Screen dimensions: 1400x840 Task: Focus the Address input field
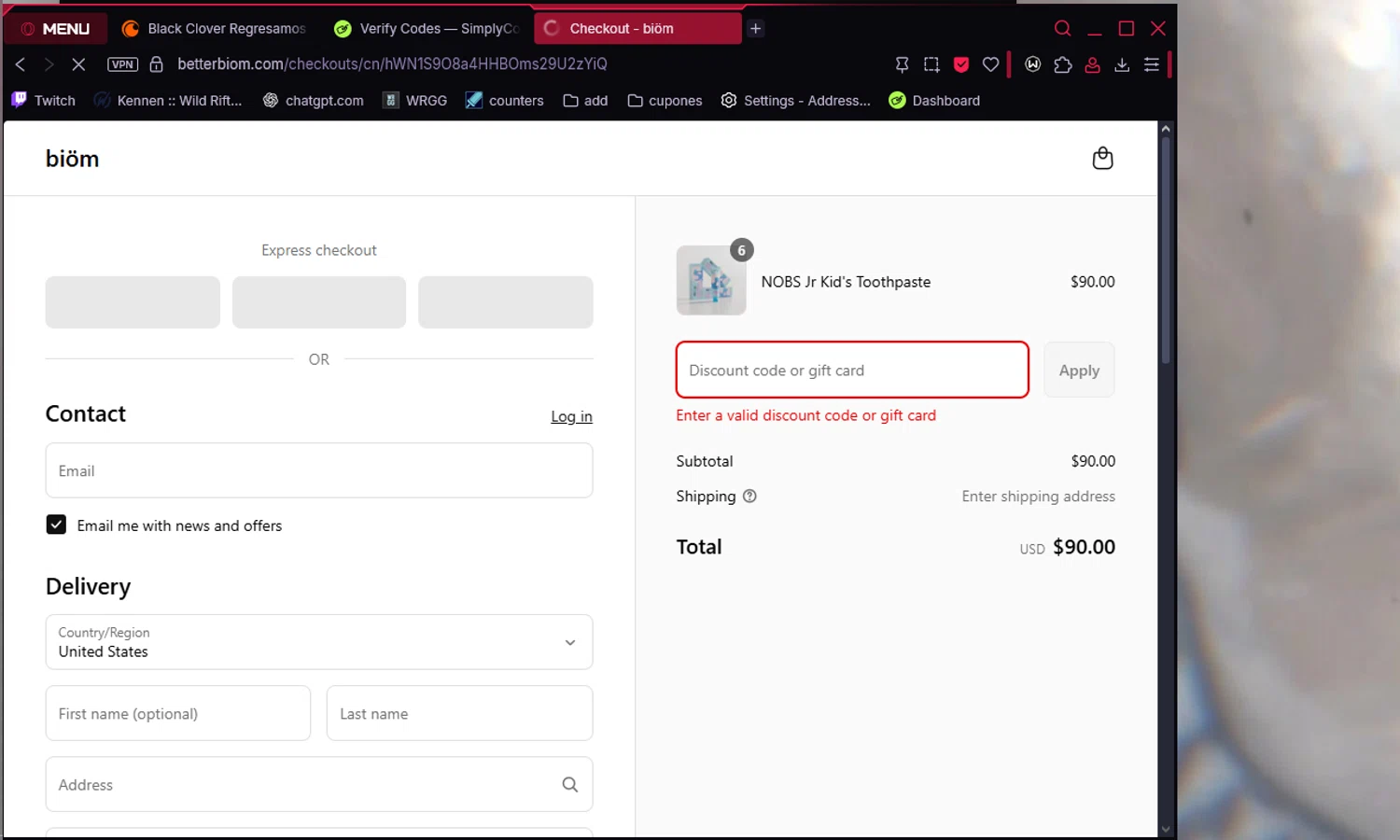pos(319,784)
